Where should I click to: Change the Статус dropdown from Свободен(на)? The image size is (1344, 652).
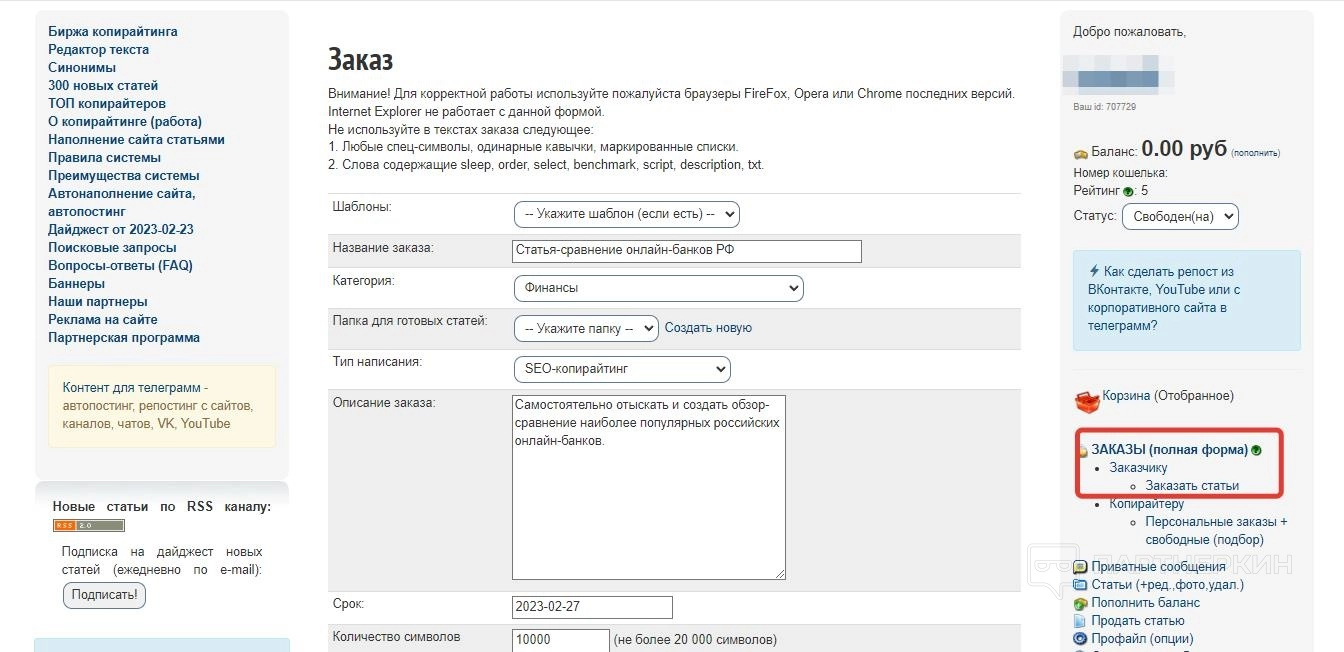(1180, 216)
